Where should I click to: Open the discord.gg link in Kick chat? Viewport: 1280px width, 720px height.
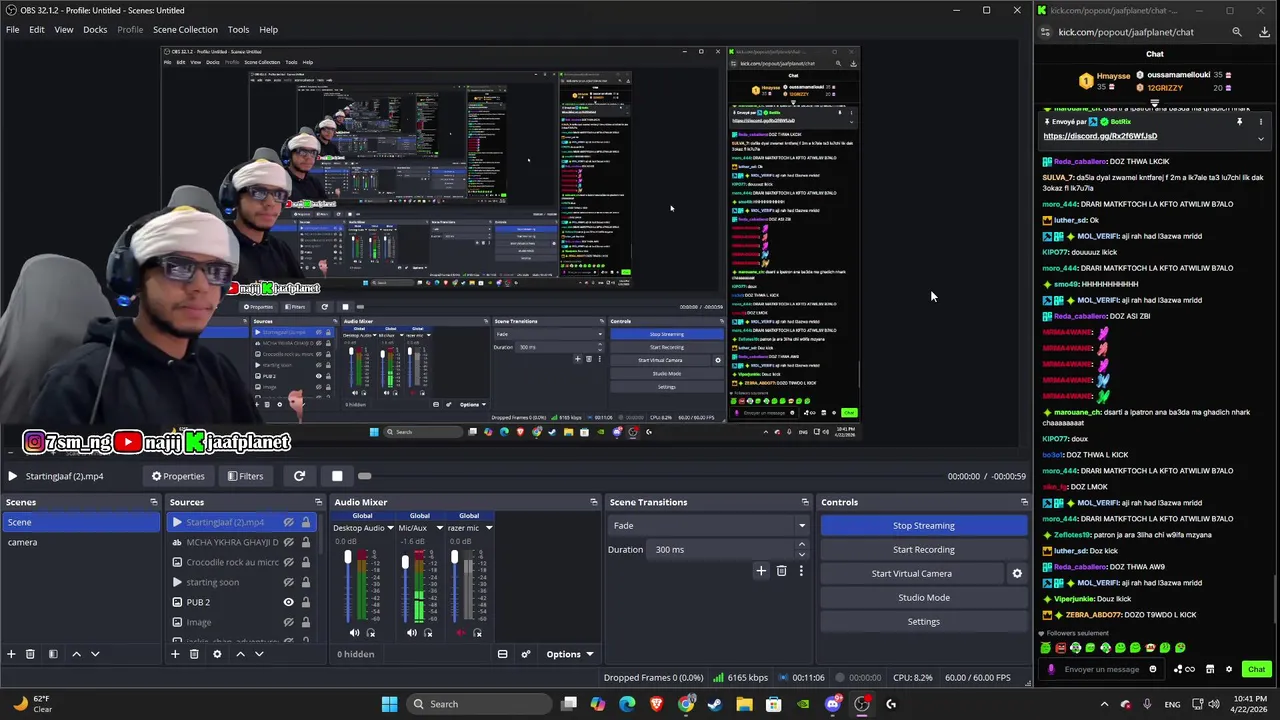point(1100,136)
